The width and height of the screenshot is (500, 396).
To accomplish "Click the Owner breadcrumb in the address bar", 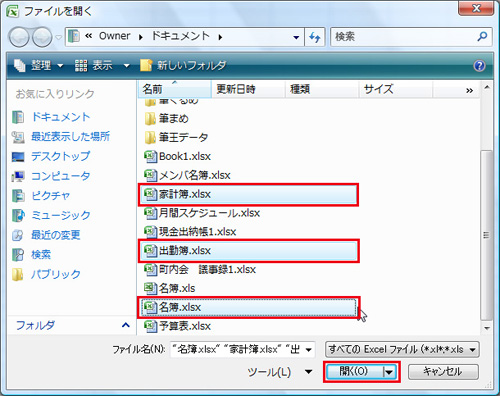I will (114, 36).
